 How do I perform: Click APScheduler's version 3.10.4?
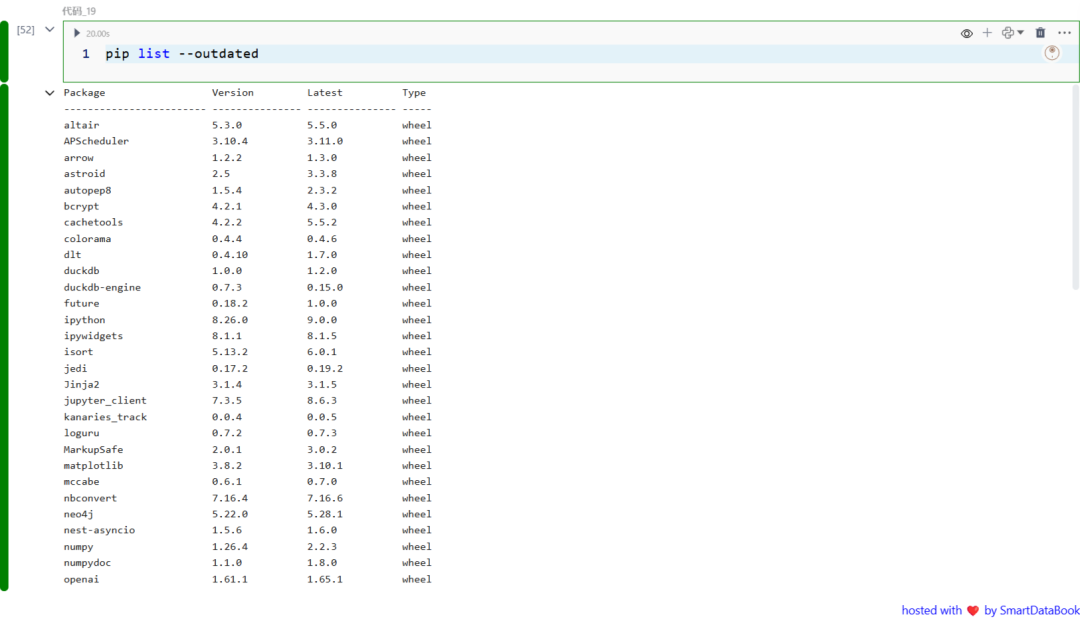click(229, 141)
